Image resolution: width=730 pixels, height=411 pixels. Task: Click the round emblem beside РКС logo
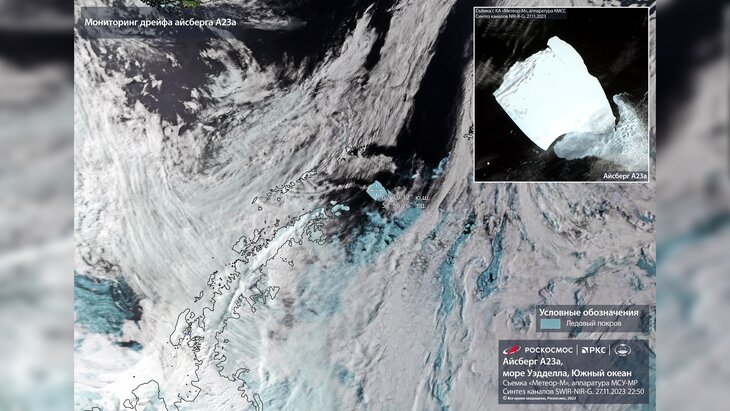pyautogui.click(x=622, y=350)
